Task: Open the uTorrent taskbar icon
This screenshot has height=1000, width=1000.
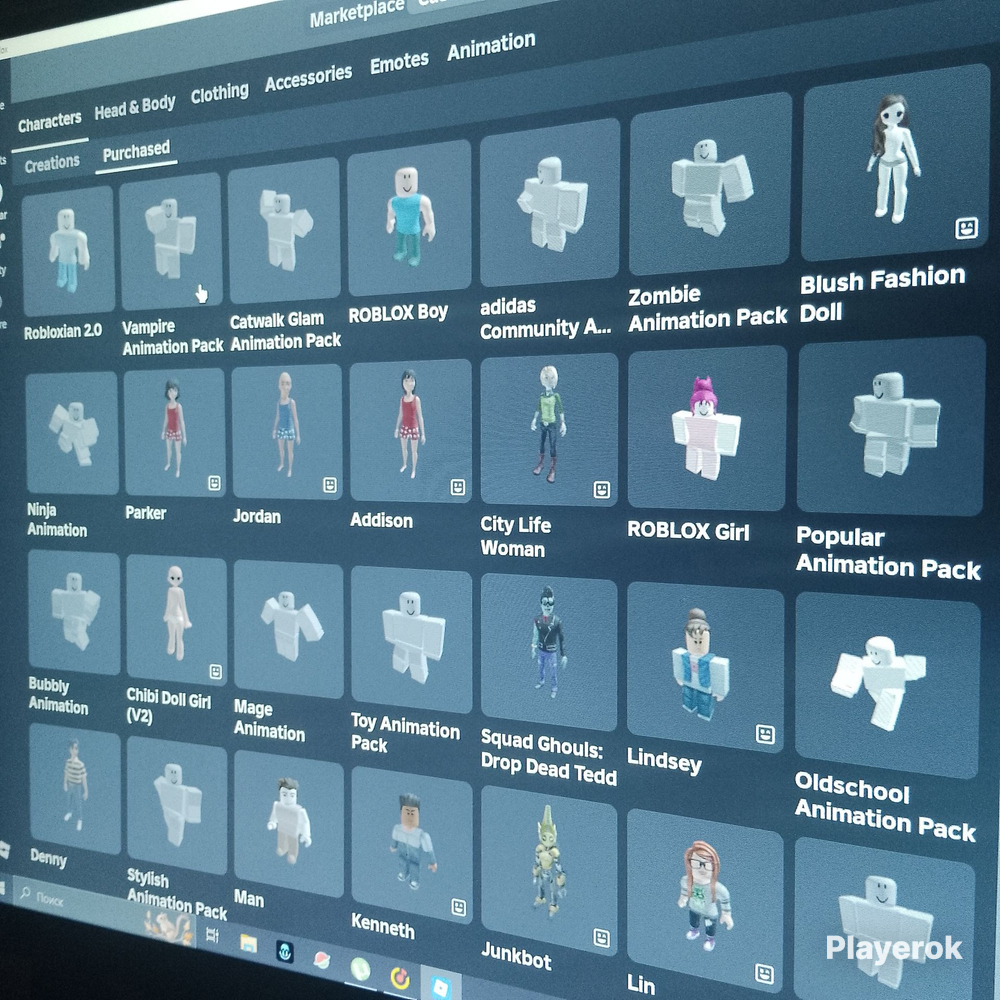Action: click(x=361, y=969)
